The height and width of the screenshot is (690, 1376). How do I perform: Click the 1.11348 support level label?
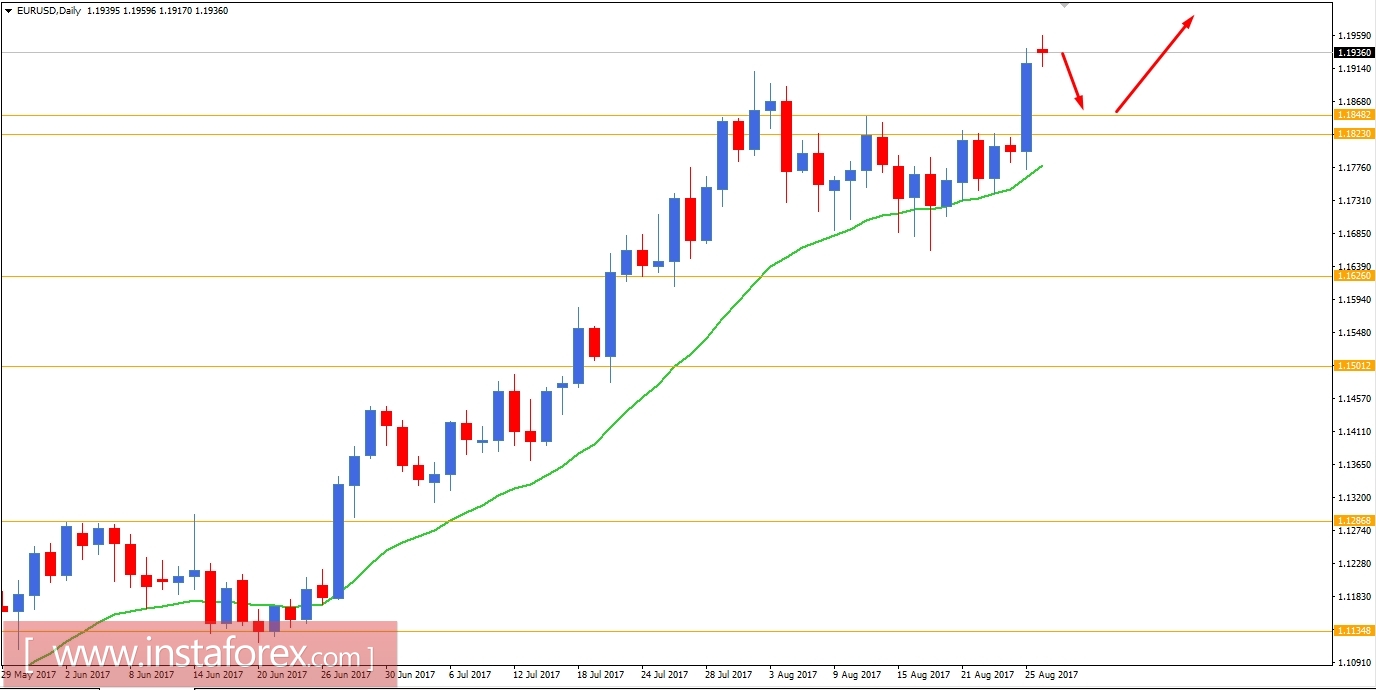point(1355,630)
